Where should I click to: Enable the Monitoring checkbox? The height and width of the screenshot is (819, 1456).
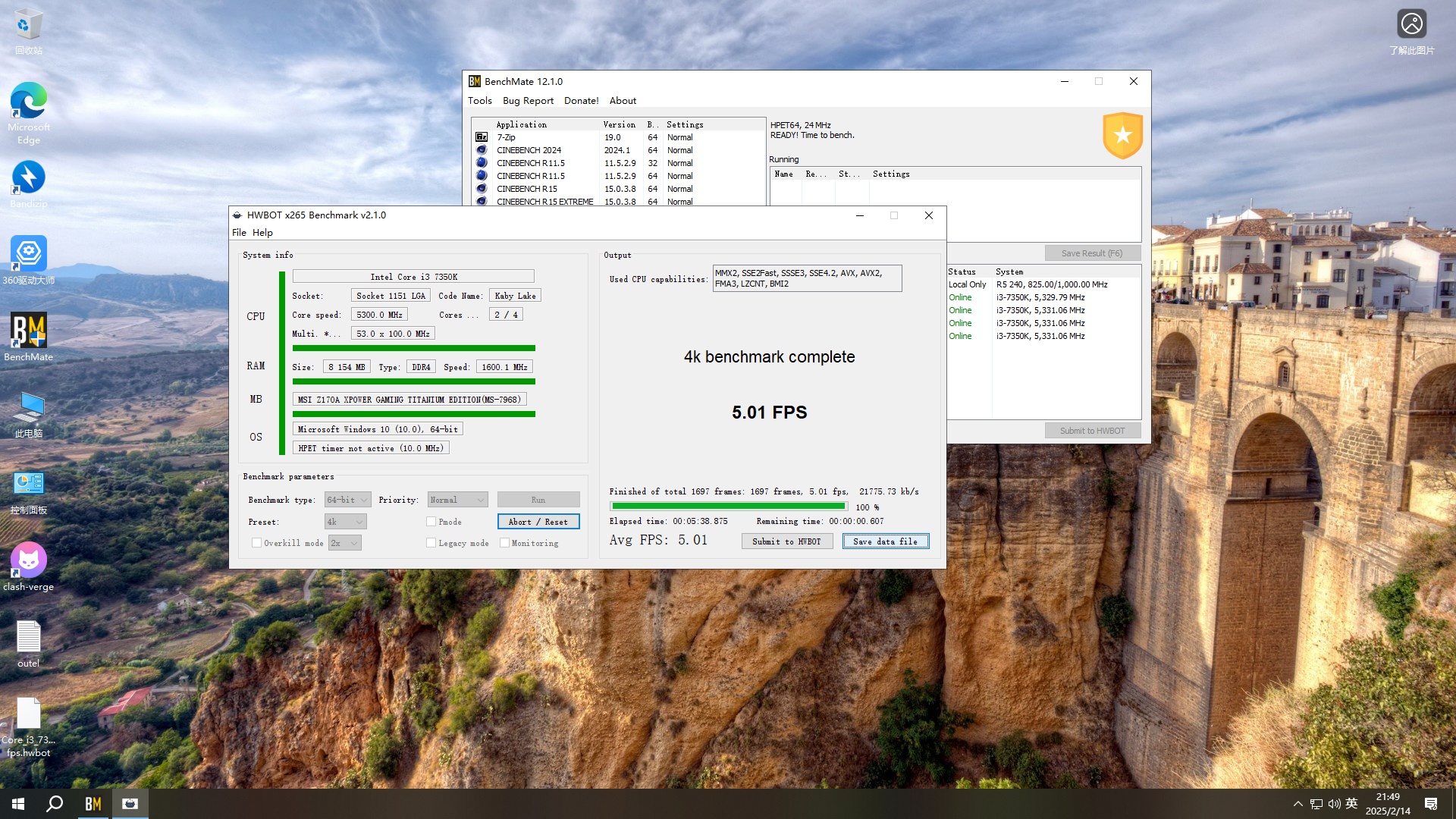coord(504,543)
